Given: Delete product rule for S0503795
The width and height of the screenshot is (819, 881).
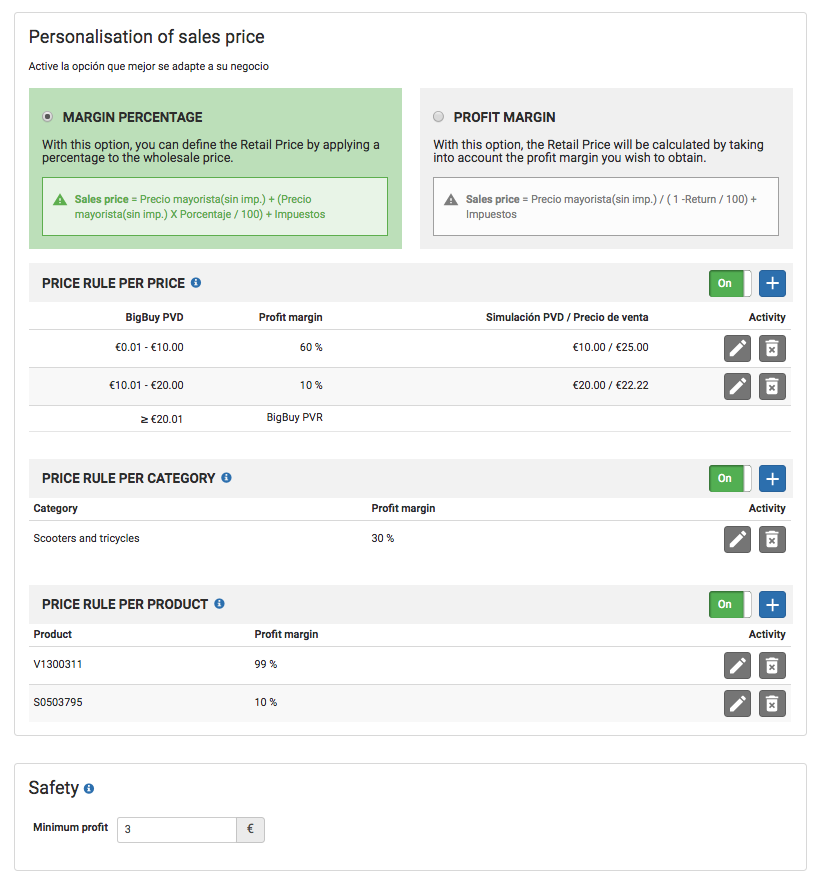Looking at the screenshot, I should click(772, 704).
